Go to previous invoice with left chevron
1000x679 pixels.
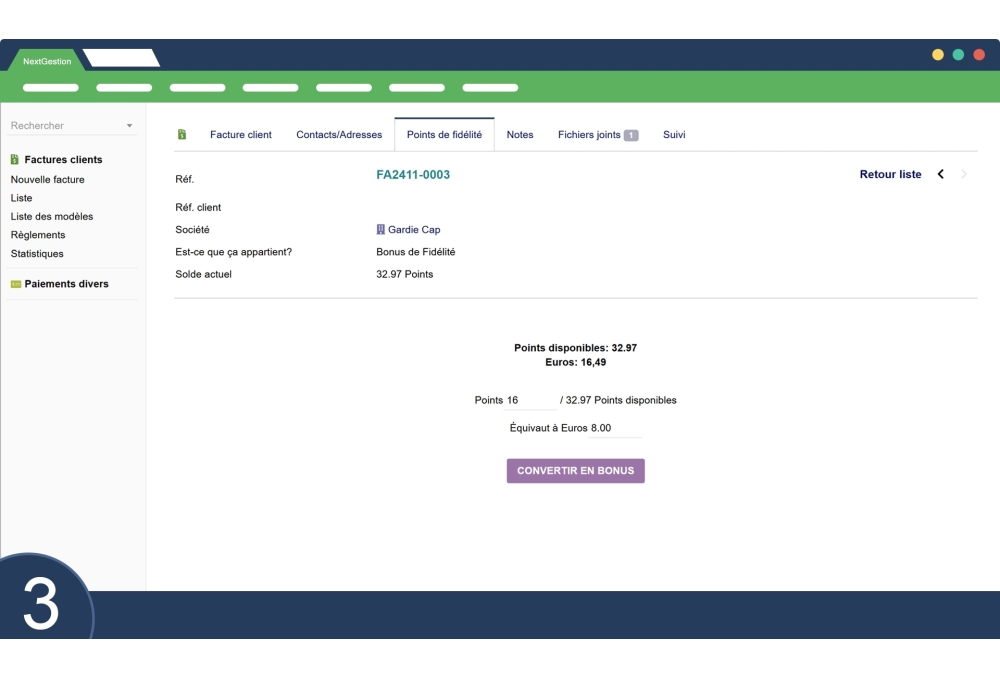pyautogui.click(x=940, y=175)
